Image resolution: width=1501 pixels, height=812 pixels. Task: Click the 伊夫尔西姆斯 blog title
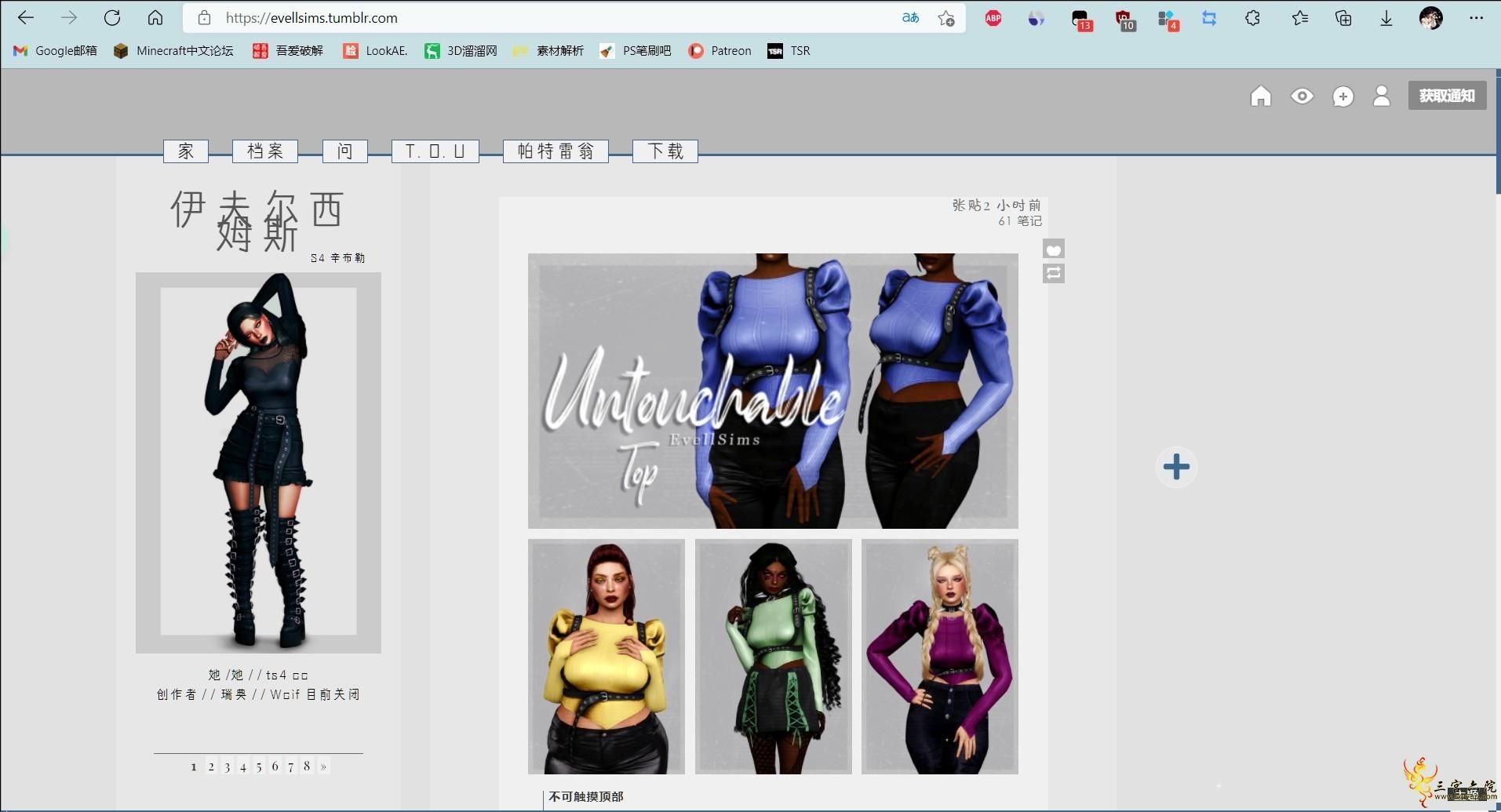click(257, 221)
